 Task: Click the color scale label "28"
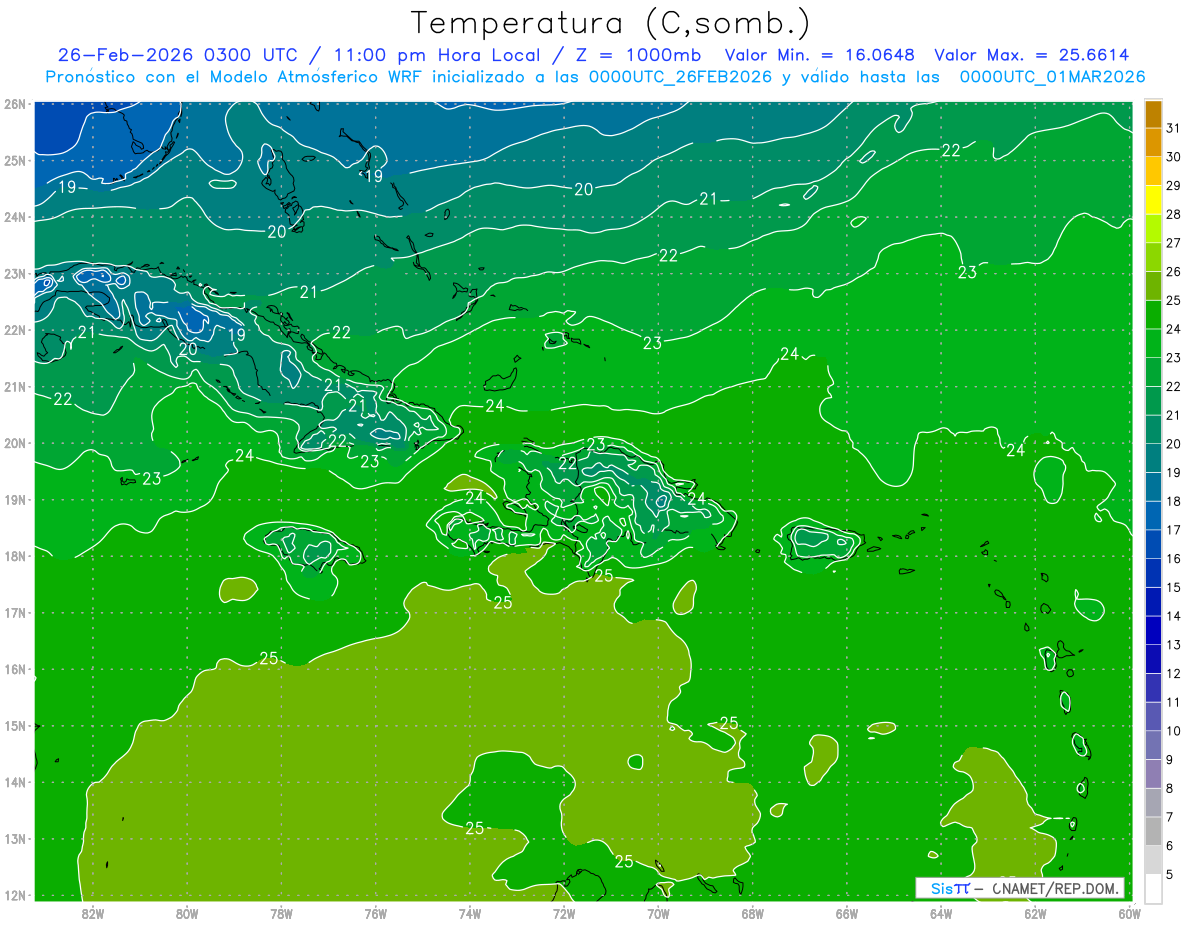coord(1173,214)
